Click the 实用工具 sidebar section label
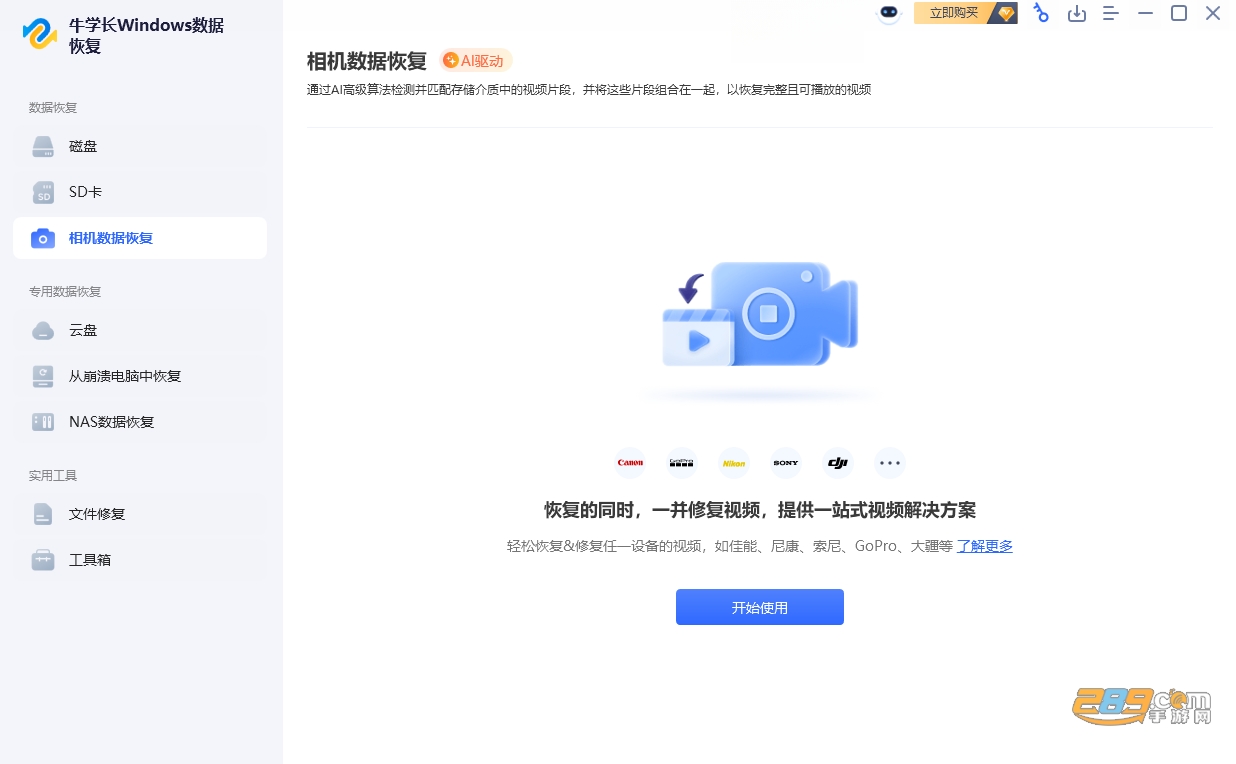 (53, 476)
